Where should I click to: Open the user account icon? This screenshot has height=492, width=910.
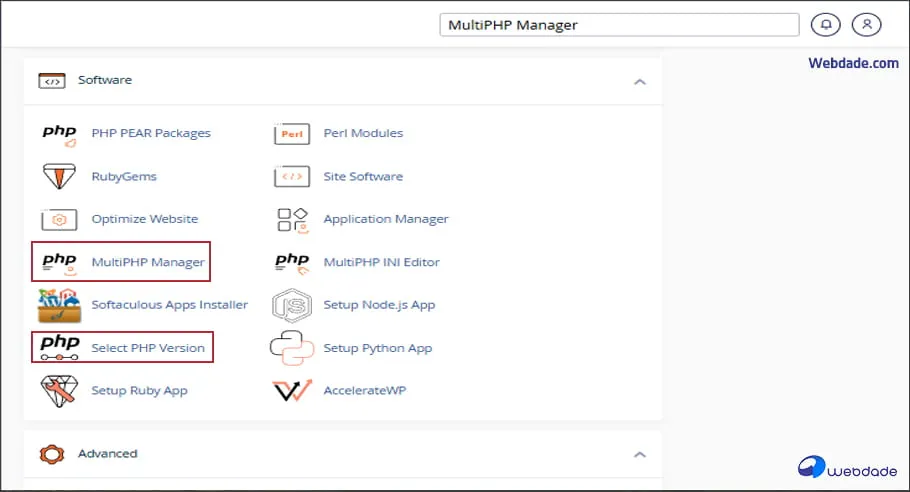coord(867,25)
